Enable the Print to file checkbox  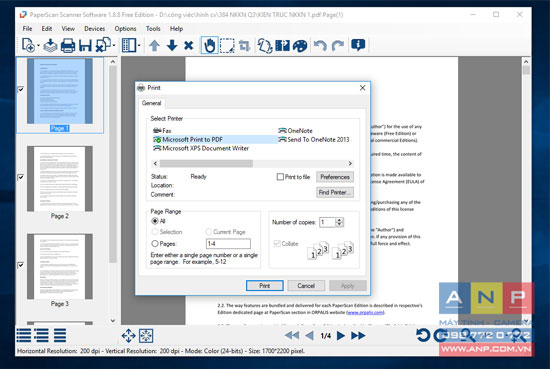click(280, 177)
